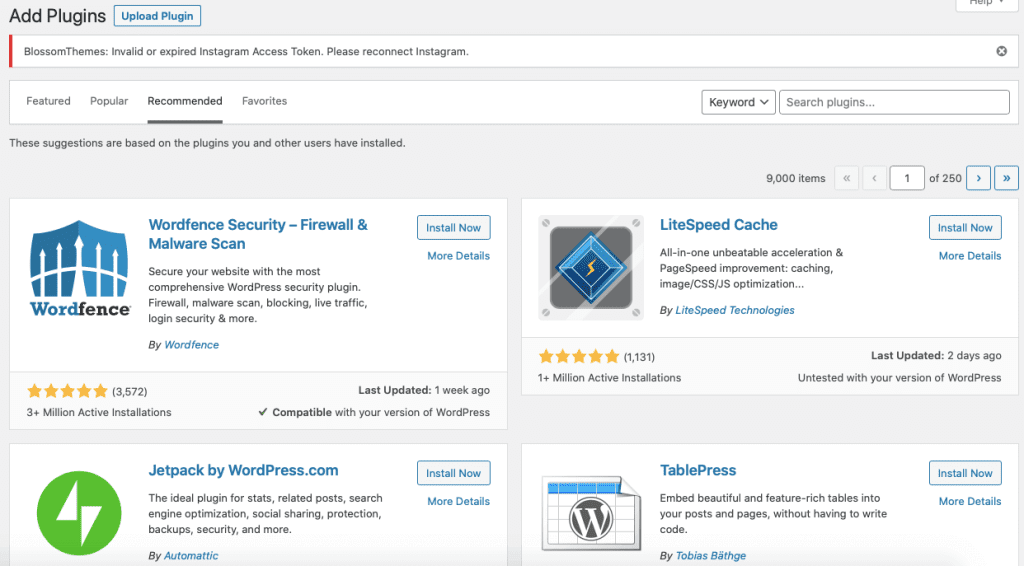This screenshot has width=1024, height=566.
Task: Click the Add Plugins page heading
Action: pos(57,16)
